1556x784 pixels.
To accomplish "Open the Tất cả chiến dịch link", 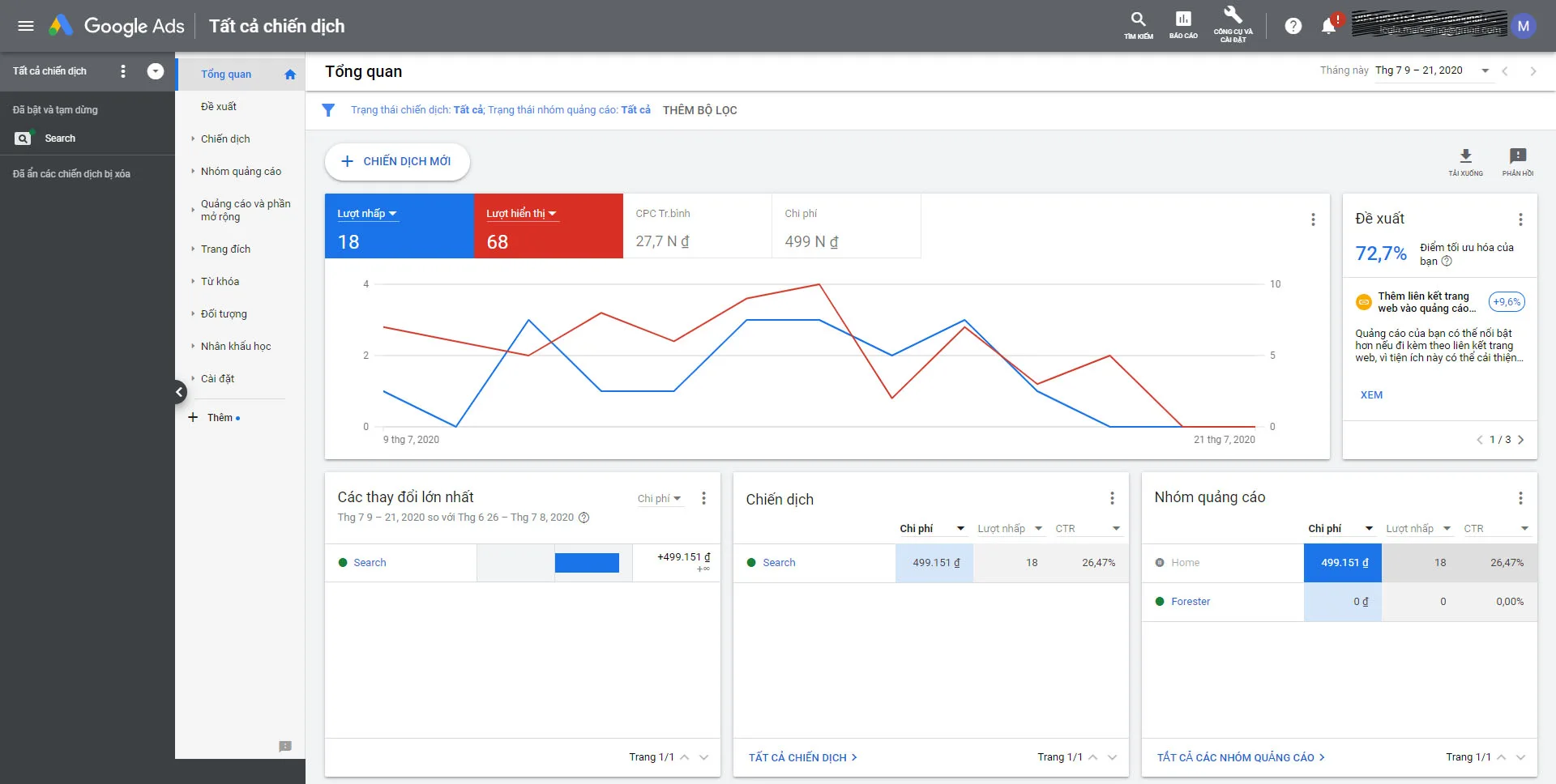I will 802,757.
